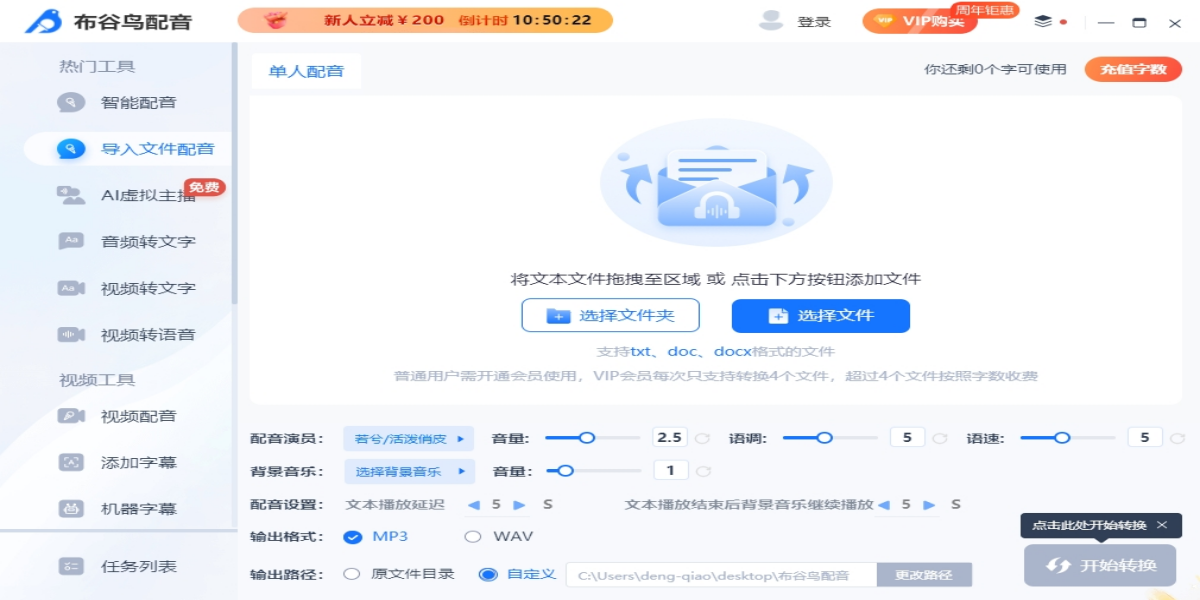Click the user avatar login icon
The width and height of the screenshot is (1200, 600).
[x=771, y=21]
